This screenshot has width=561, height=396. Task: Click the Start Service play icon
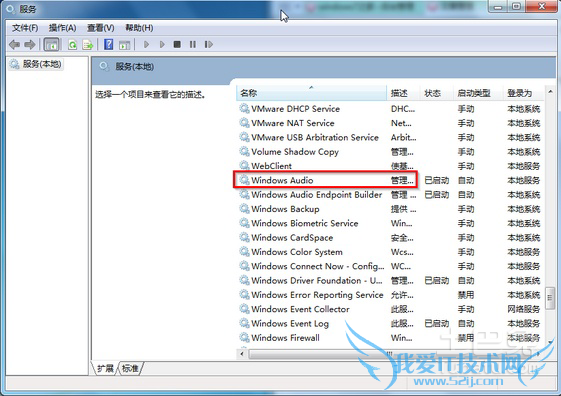click(x=146, y=44)
